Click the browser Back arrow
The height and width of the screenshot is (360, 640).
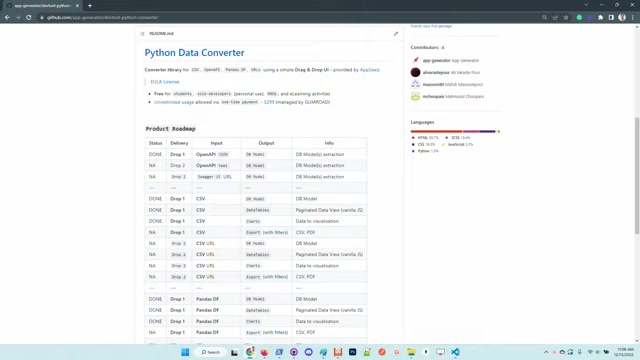coord(7,18)
